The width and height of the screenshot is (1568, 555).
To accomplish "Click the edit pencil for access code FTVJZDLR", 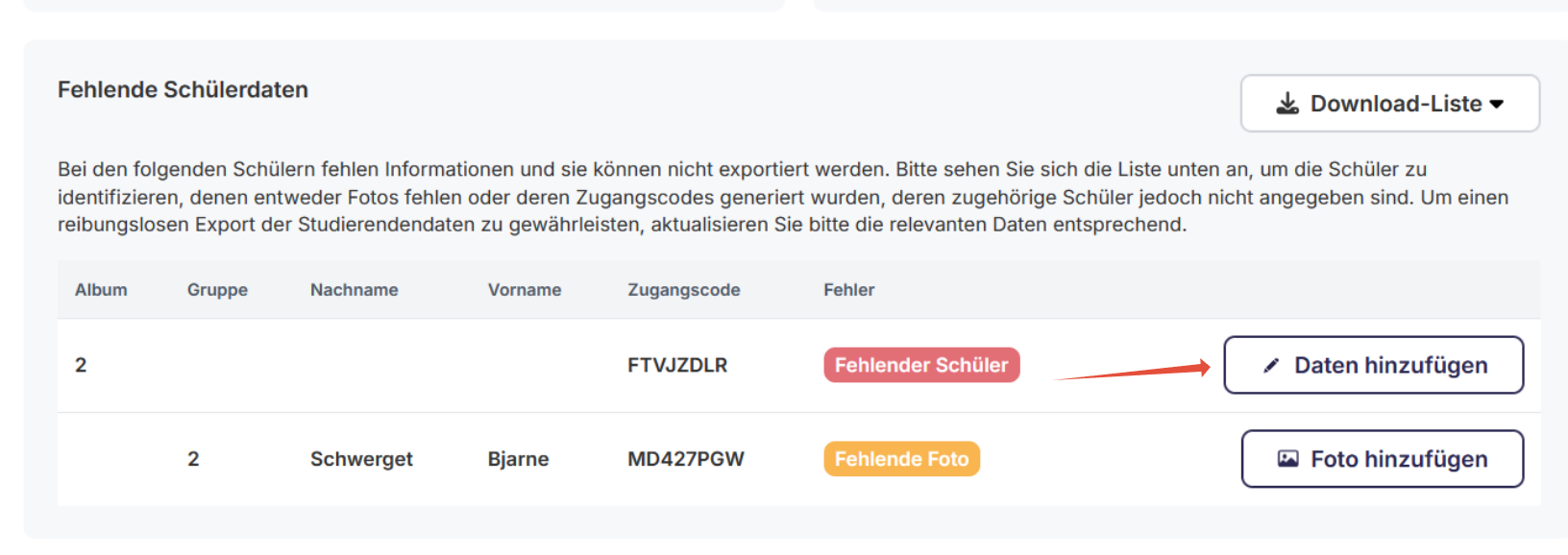I will [1270, 364].
